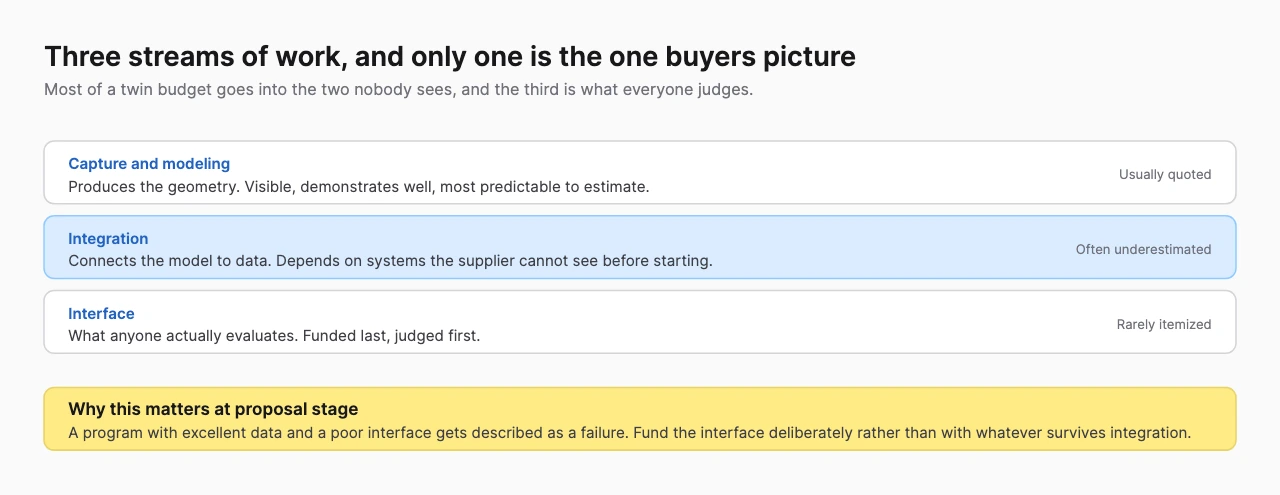This screenshot has width=1280, height=495.
Task: Select the Interface card row
Action: tap(640, 322)
